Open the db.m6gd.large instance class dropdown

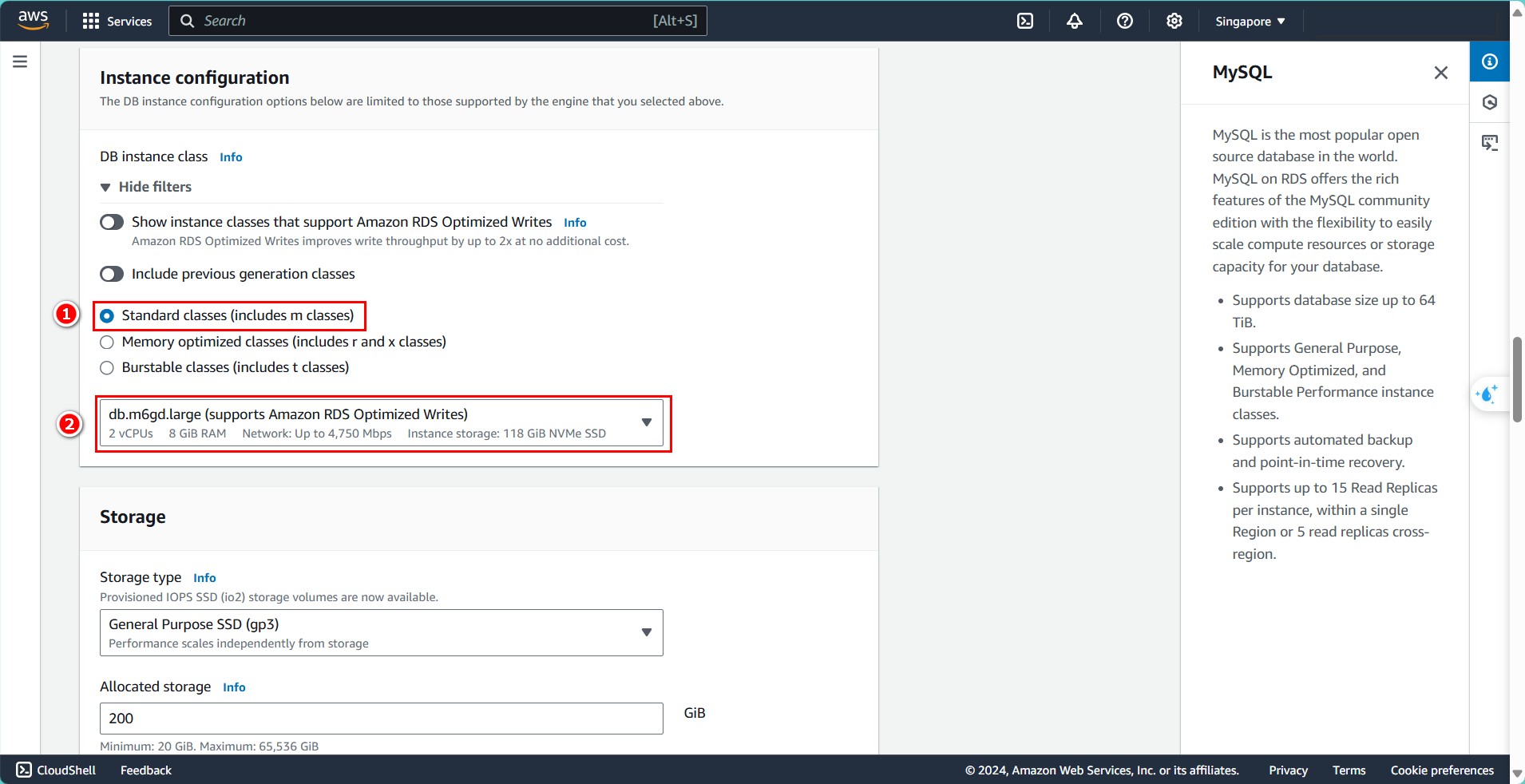point(382,423)
